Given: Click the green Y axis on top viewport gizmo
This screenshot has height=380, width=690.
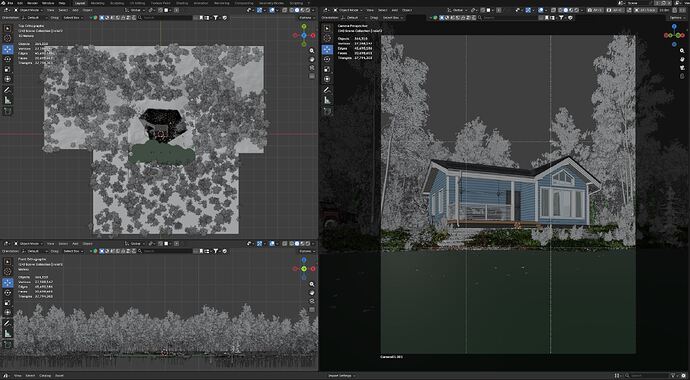Looking at the screenshot, I should pos(304,26).
